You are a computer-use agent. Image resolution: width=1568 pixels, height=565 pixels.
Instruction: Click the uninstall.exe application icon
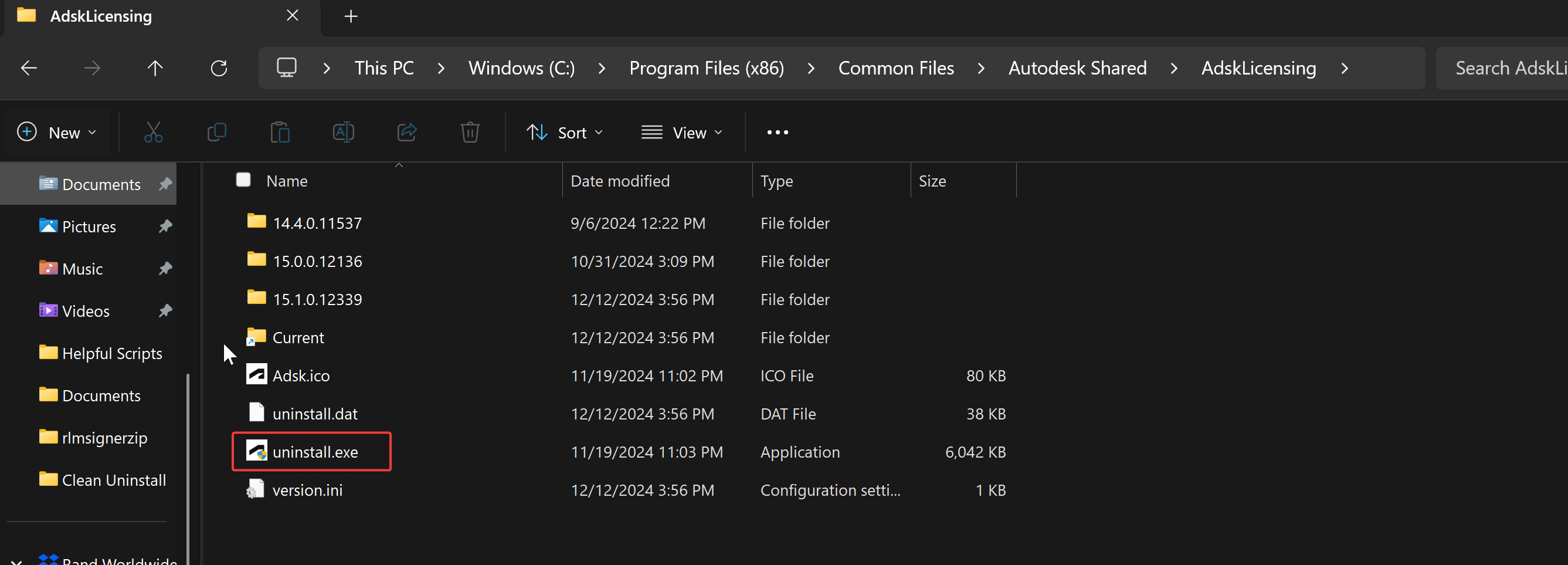pyautogui.click(x=256, y=451)
